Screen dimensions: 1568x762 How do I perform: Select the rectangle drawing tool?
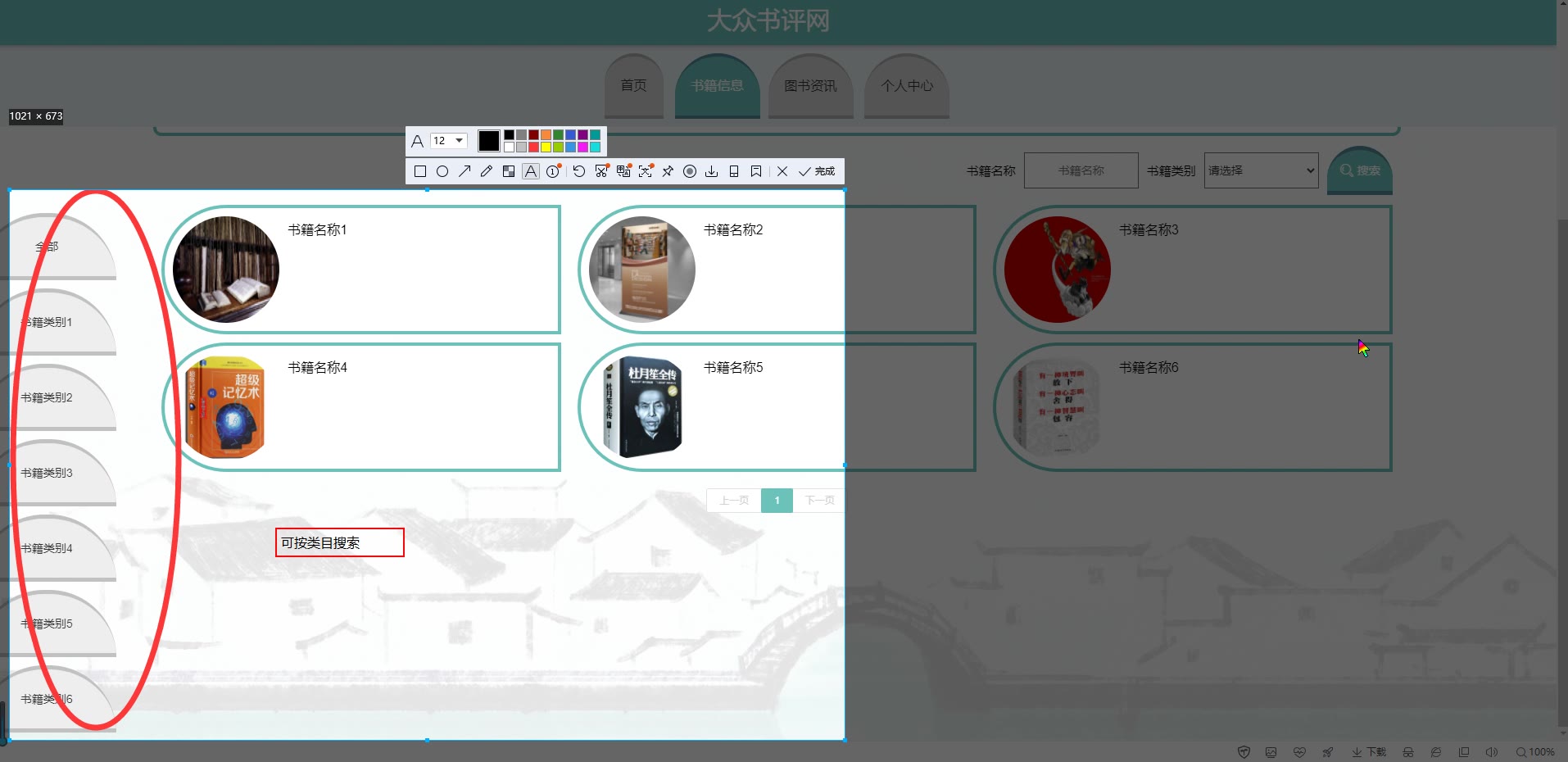420,171
